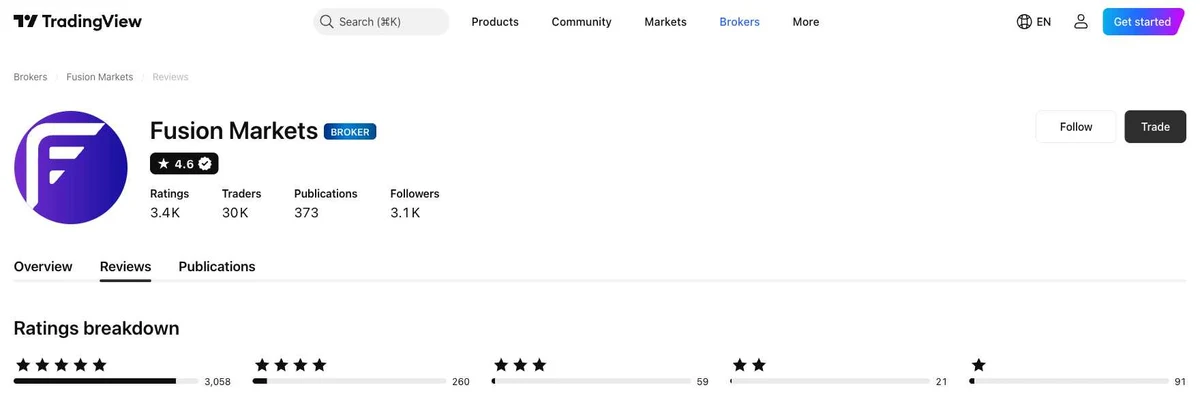This screenshot has width=1200, height=404.
Task: Click the single star icon
Action: [978, 365]
